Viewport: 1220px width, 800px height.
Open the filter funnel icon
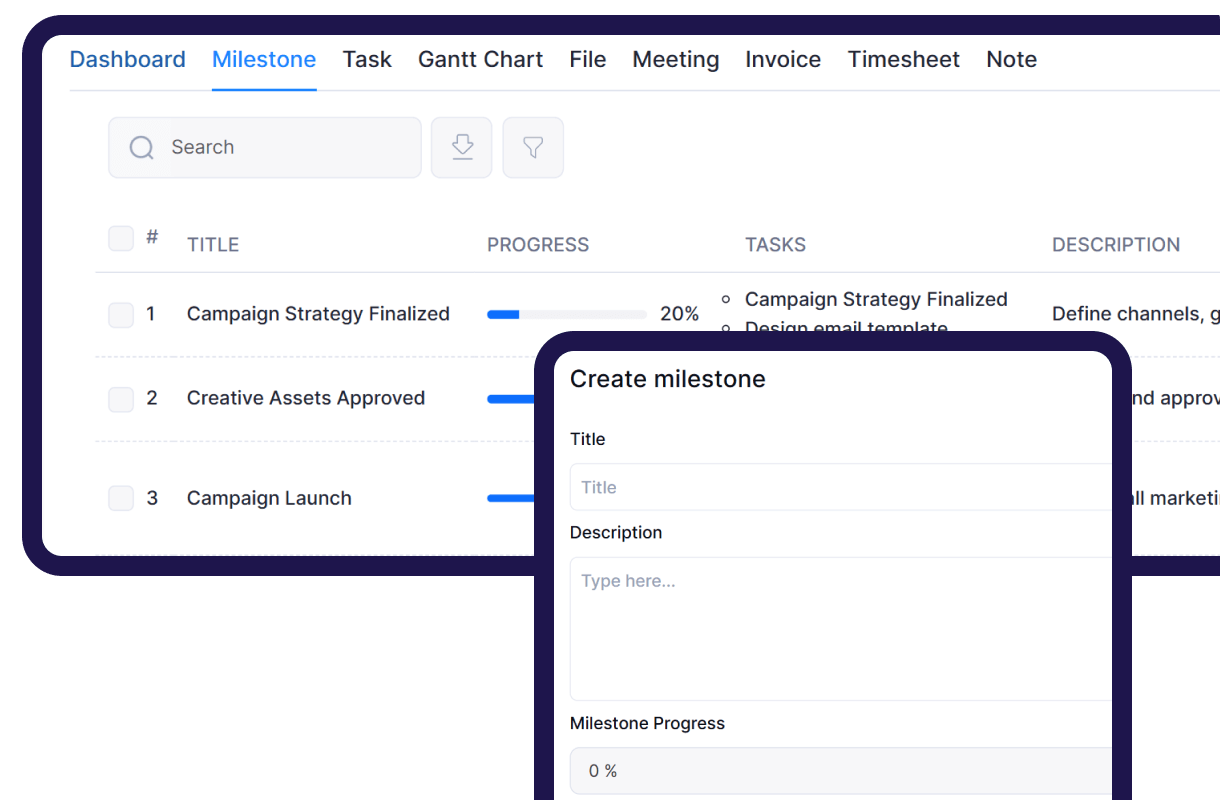click(533, 148)
